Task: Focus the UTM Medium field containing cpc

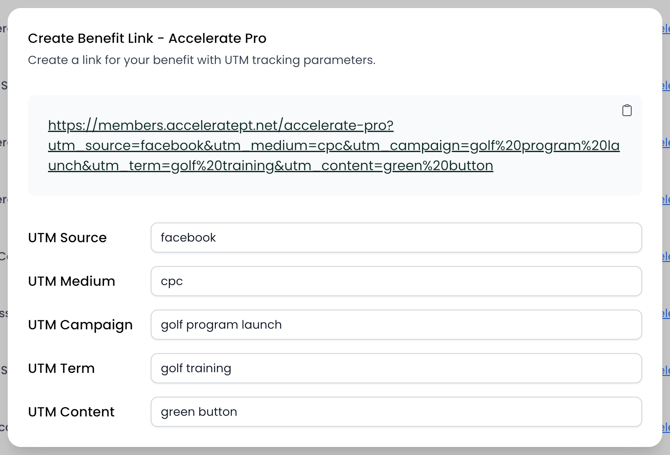Action: [x=395, y=281]
